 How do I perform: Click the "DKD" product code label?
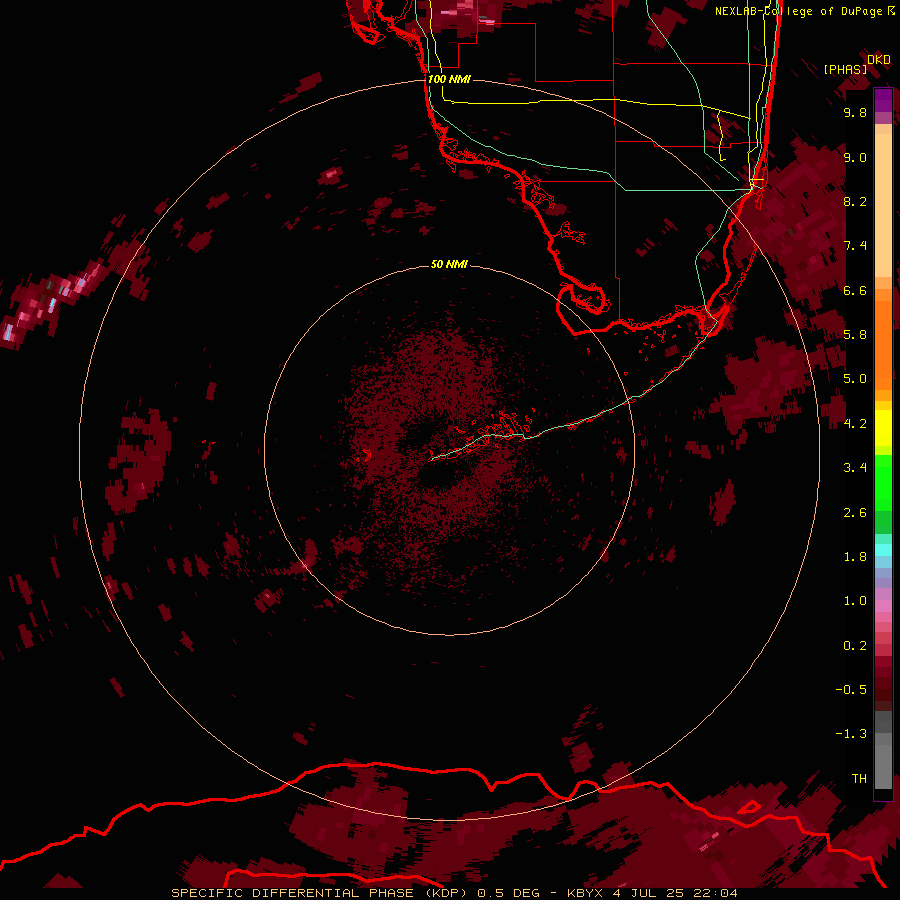tap(879, 59)
